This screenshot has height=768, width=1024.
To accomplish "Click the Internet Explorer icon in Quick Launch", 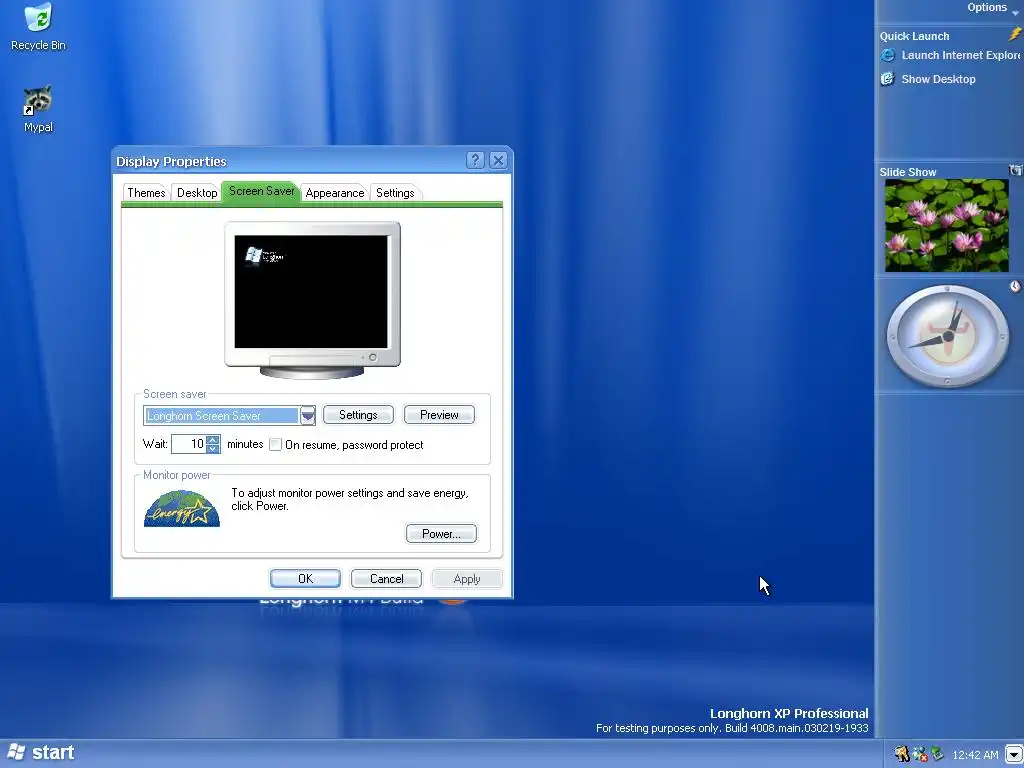I will (x=888, y=56).
